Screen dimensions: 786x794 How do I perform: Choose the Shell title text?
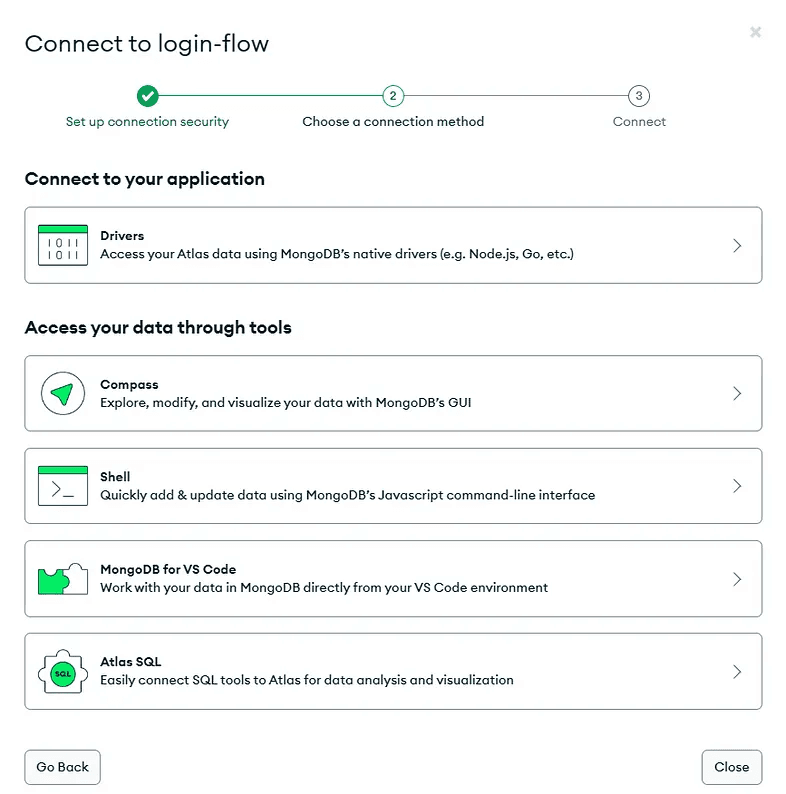pyautogui.click(x=115, y=477)
